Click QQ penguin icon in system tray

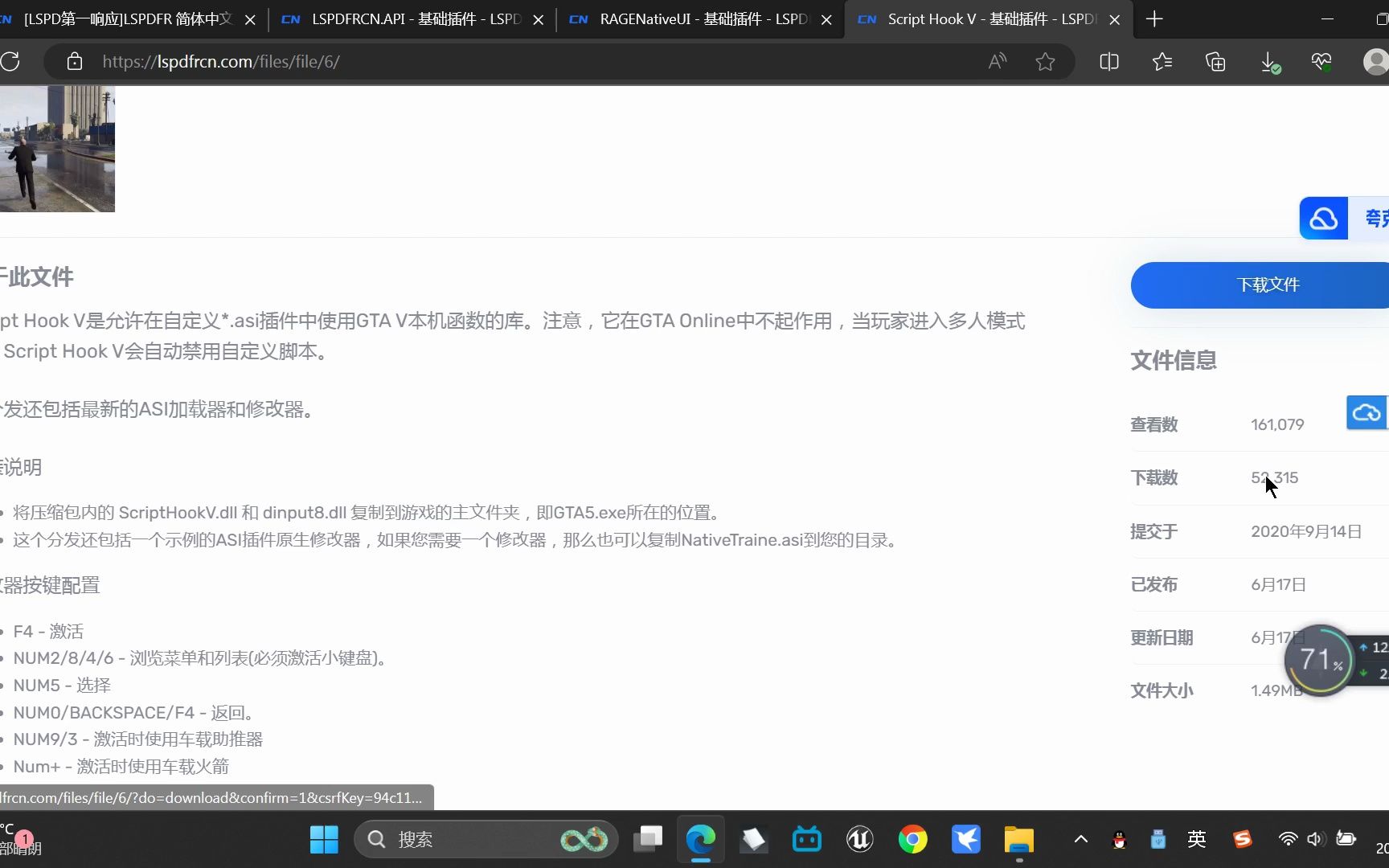1118,839
